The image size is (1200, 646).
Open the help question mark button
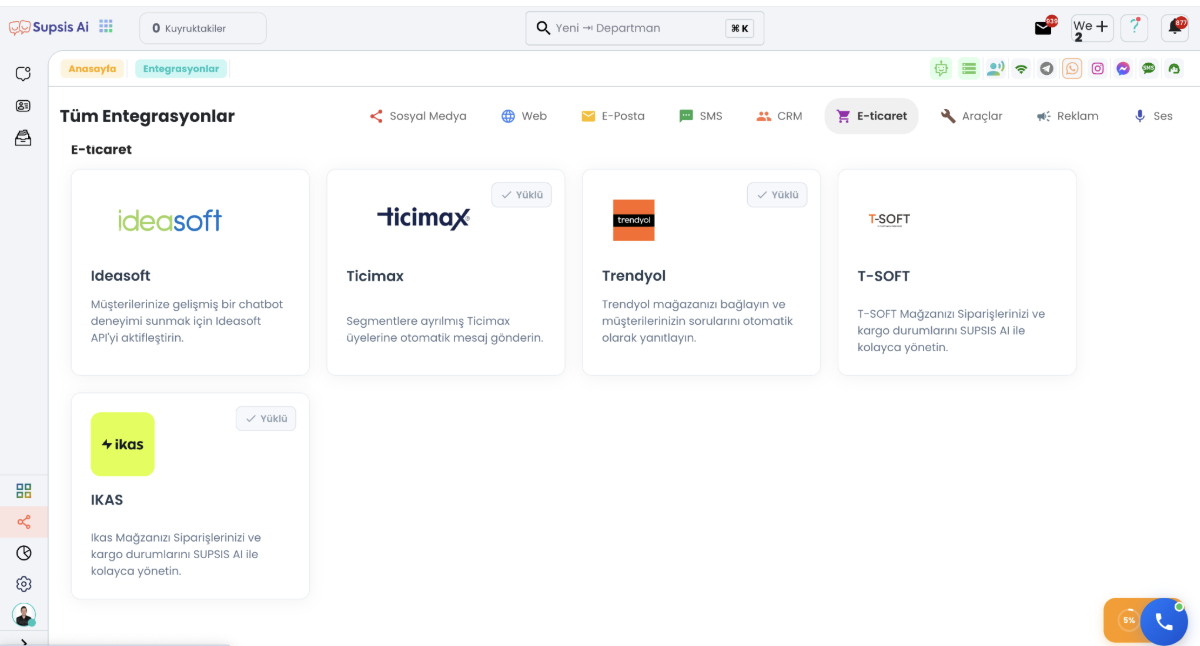click(1133, 27)
